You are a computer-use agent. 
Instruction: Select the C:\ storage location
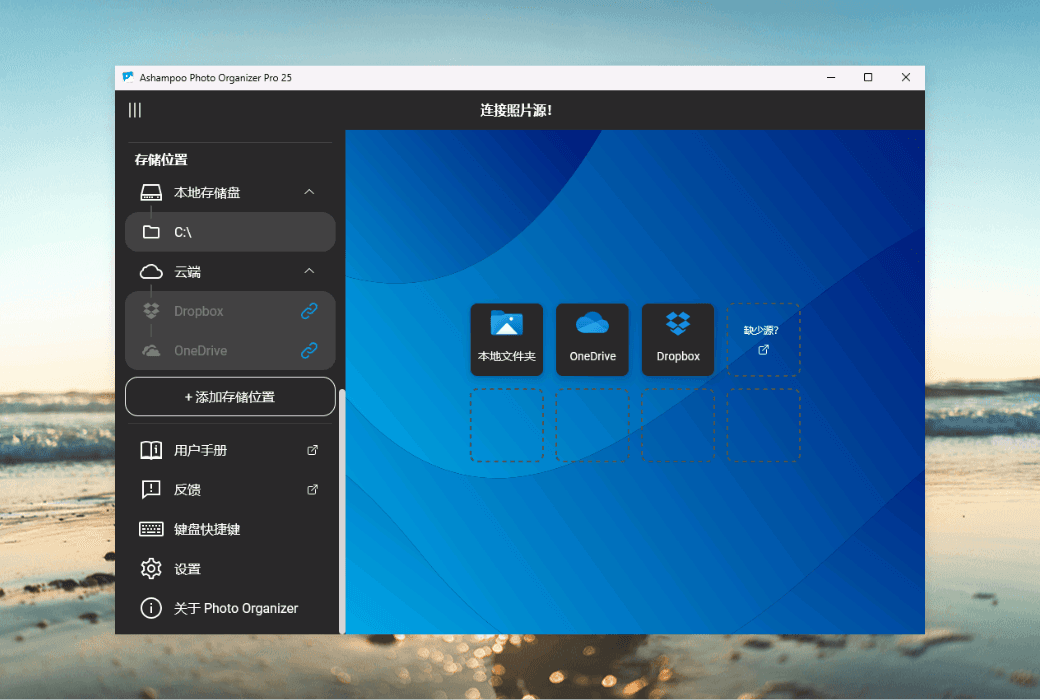pyautogui.click(x=230, y=232)
